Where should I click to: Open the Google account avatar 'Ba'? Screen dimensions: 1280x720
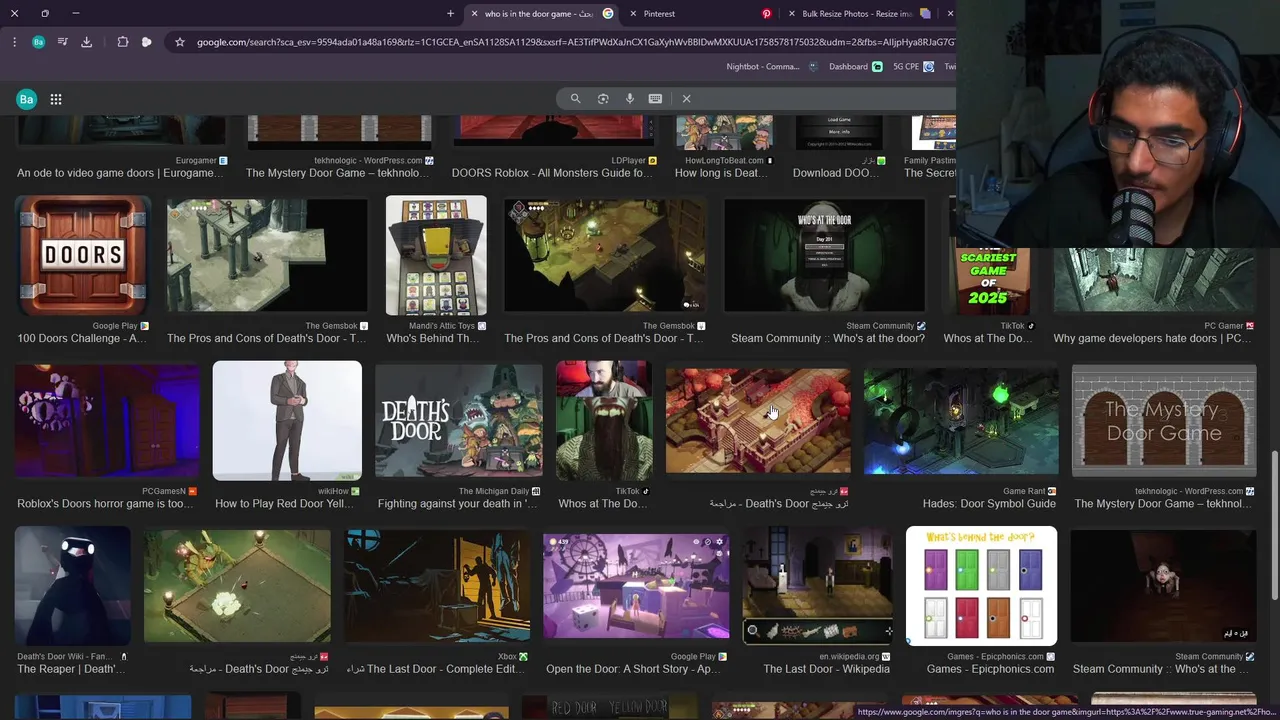click(x=26, y=99)
